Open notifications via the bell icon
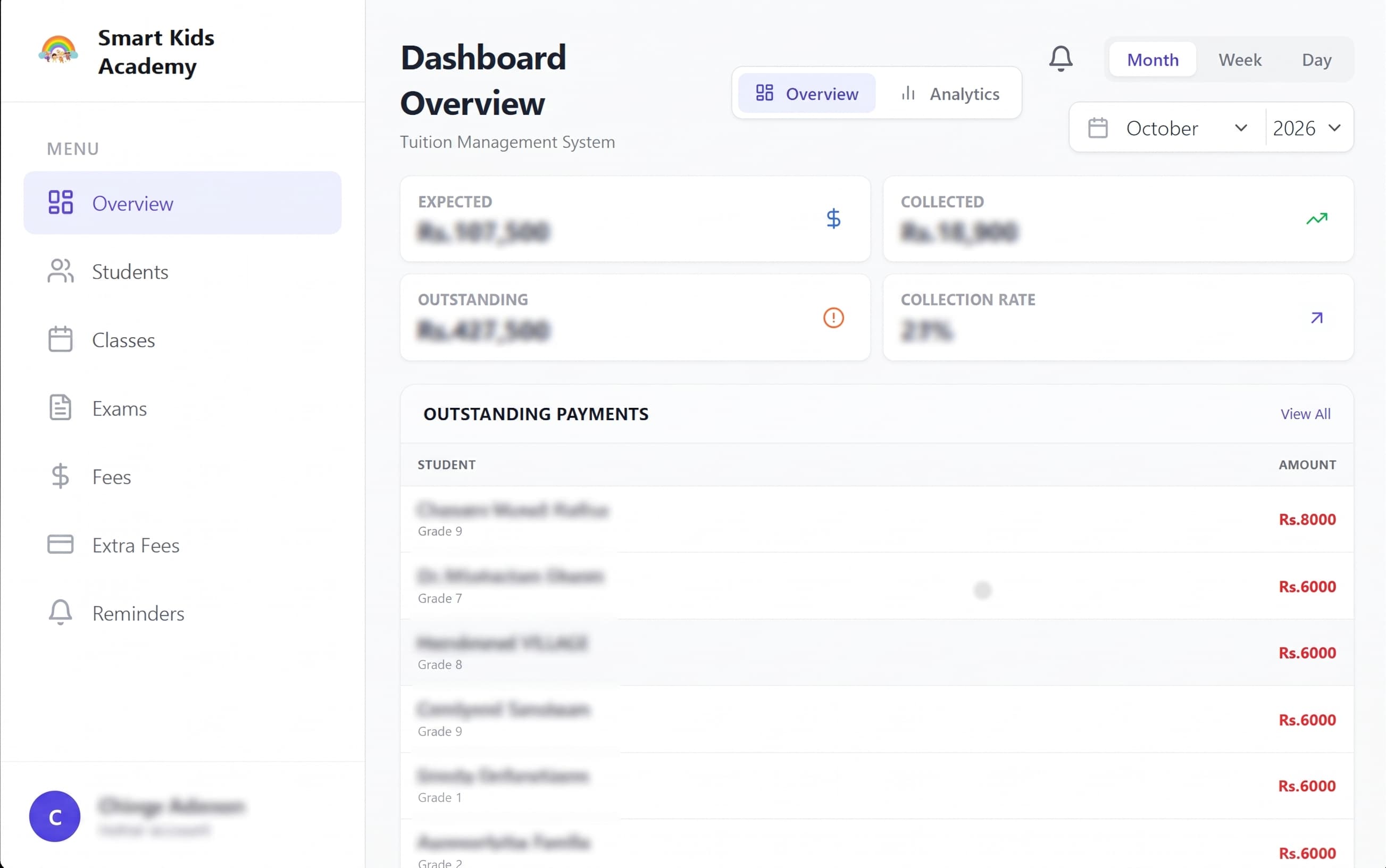 click(1061, 59)
